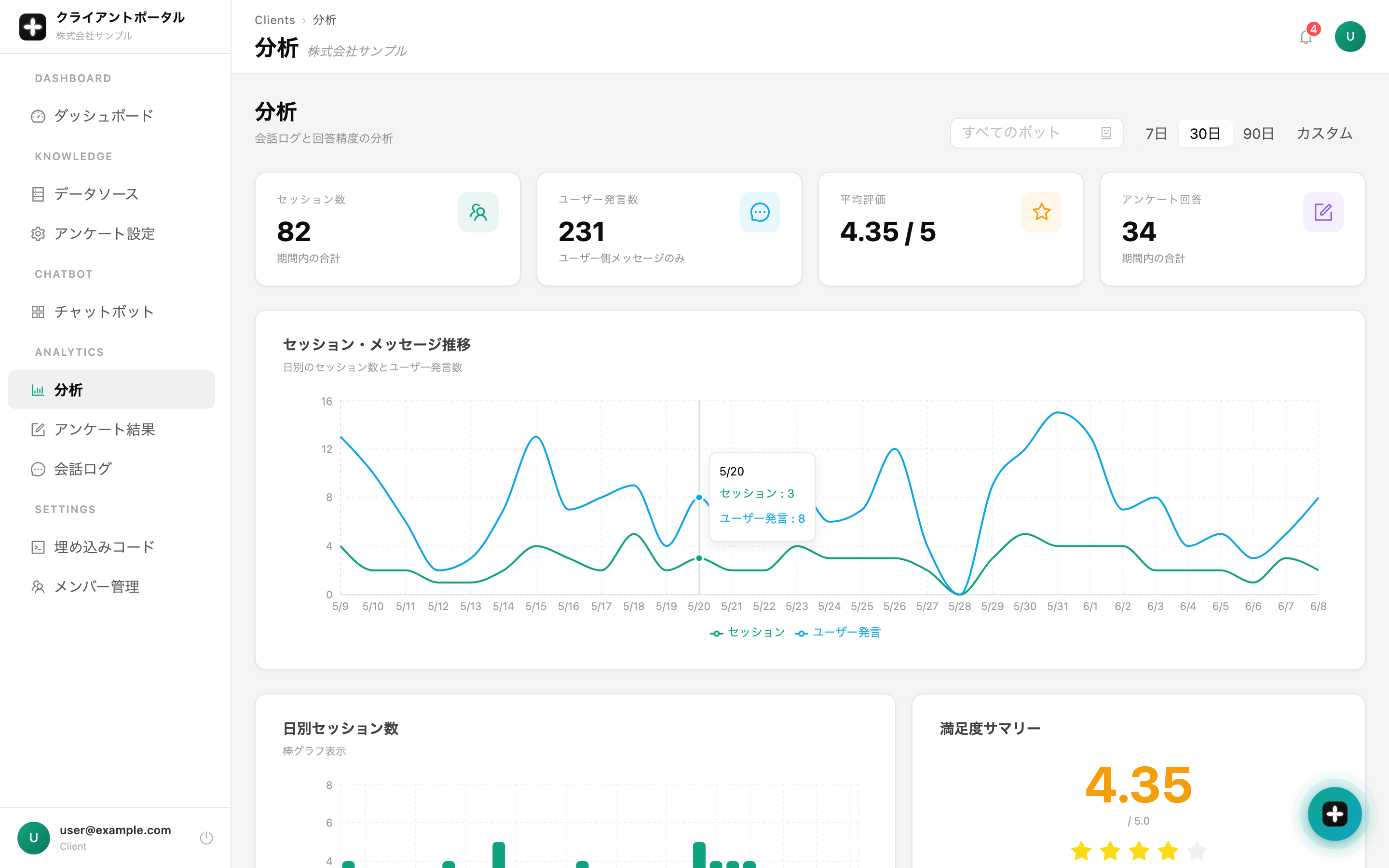This screenshot has height=868, width=1389.
Task: Select the 7日 period tab
Action: (x=1156, y=134)
